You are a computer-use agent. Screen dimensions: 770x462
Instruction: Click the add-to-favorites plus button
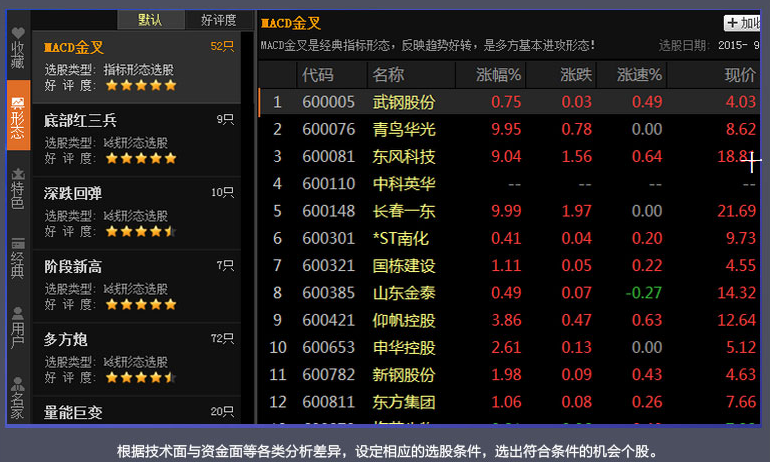point(742,23)
